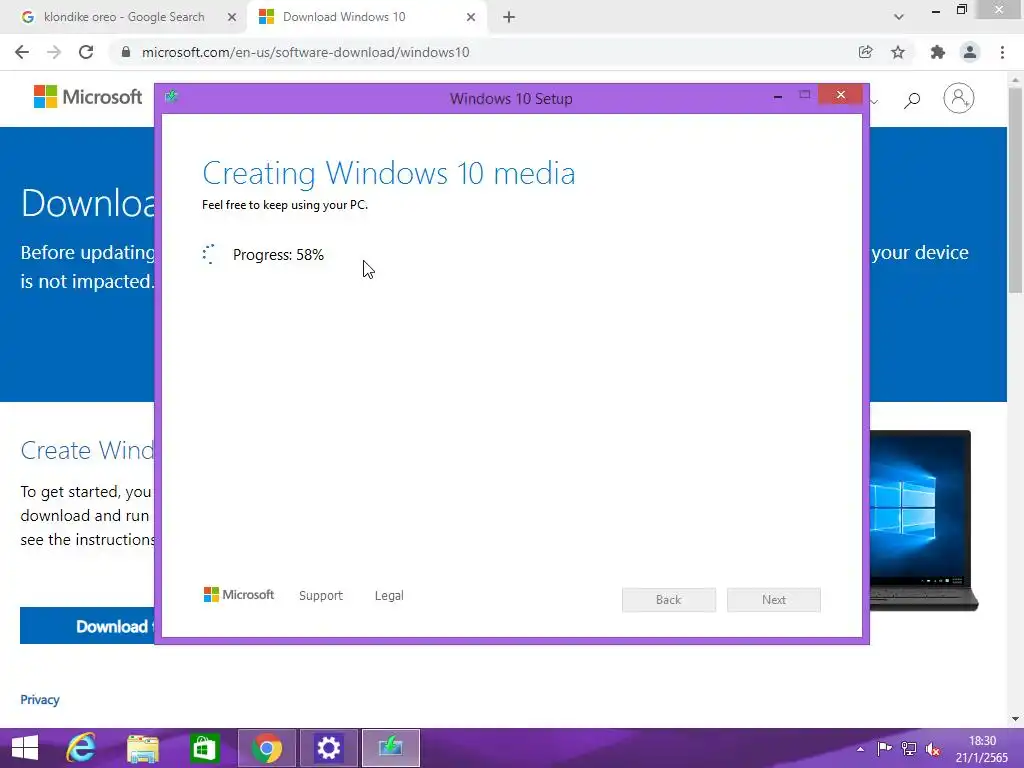Click the Back button in Setup
This screenshot has width=1024, height=768.
pos(669,600)
